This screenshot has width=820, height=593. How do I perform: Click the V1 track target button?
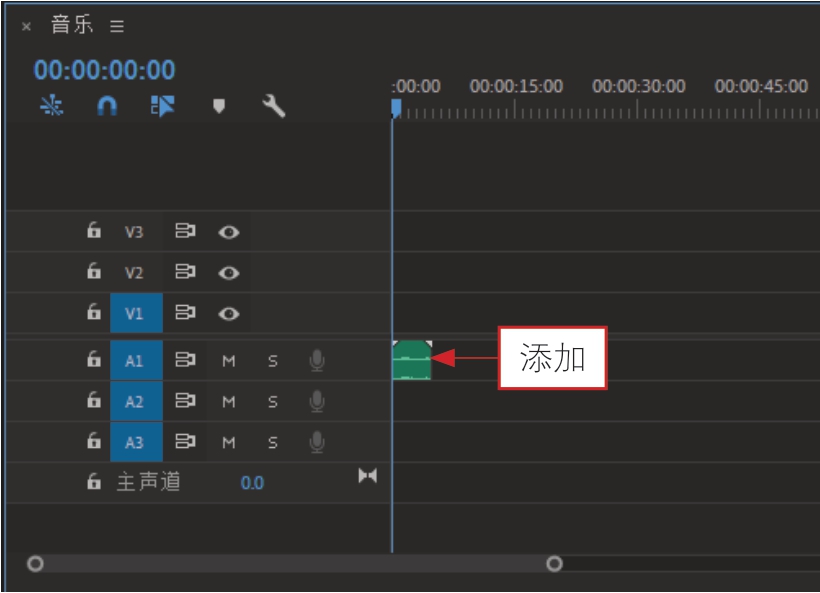pos(136,313)
